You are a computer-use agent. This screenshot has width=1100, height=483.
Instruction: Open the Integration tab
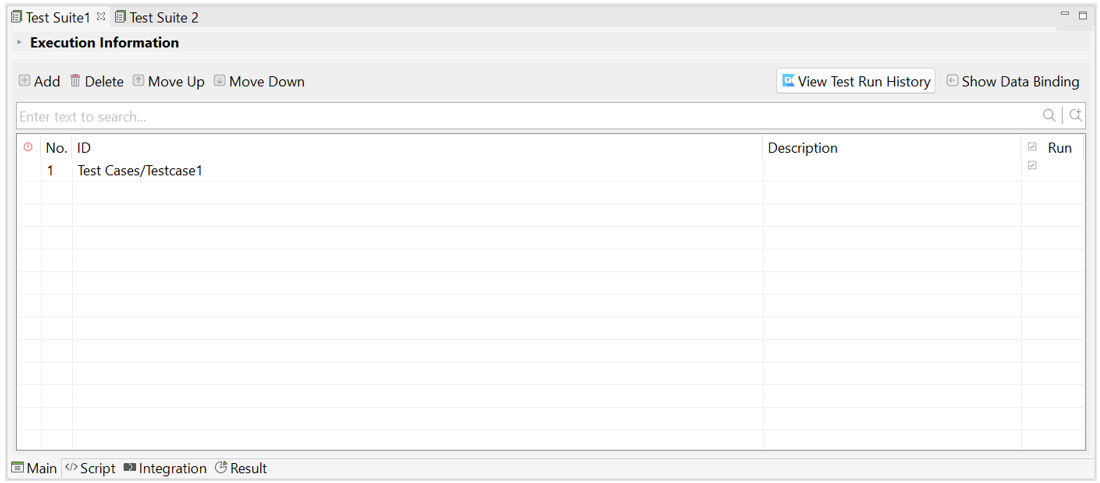(x=165, y=468)
